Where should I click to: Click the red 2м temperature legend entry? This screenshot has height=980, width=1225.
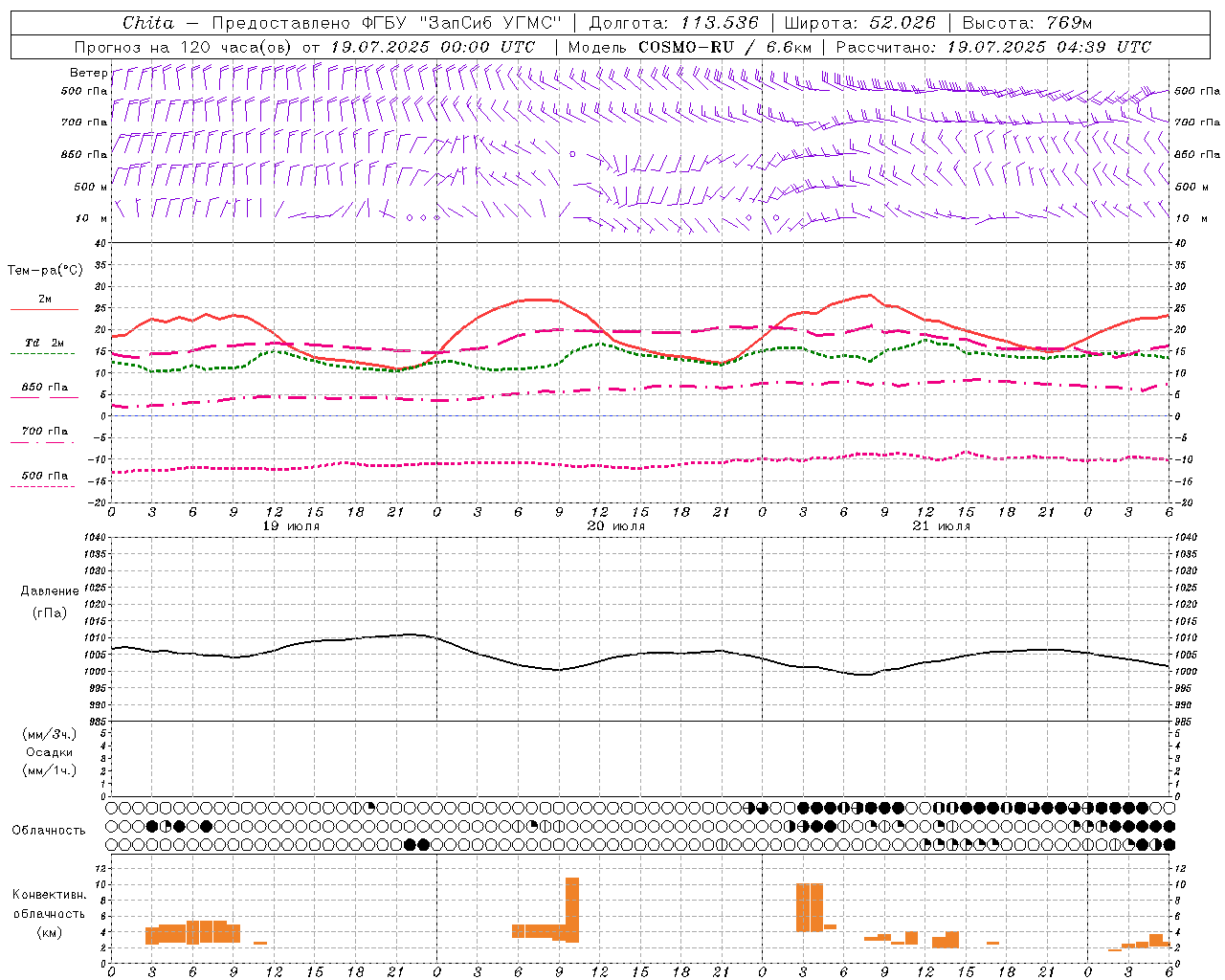point(45,305)
